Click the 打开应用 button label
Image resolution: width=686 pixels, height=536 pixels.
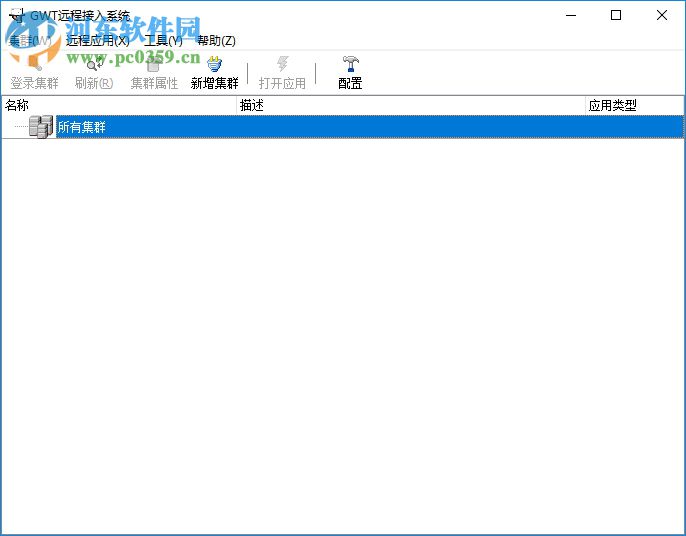point(282,83)
